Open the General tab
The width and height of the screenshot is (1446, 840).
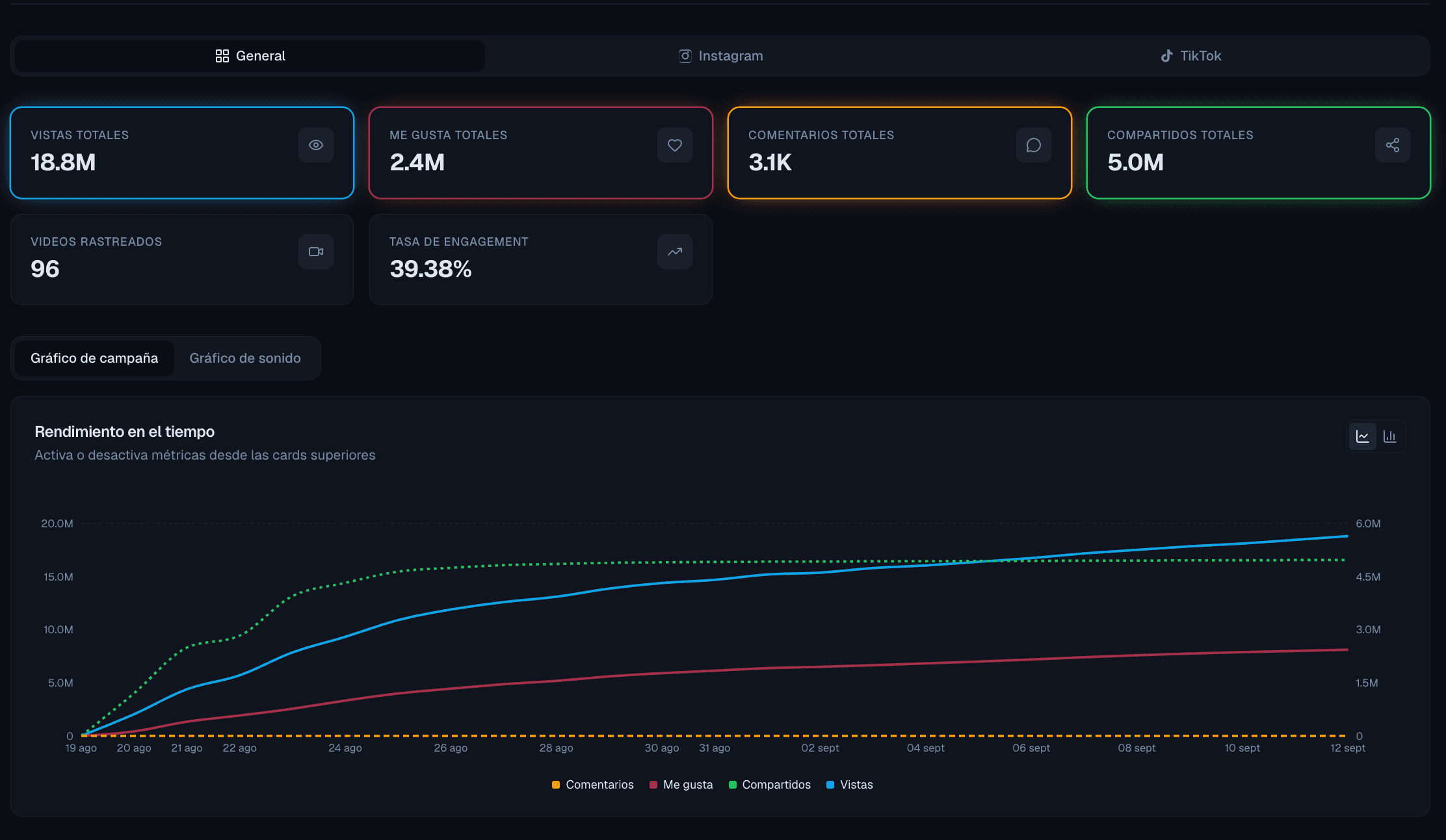250,56
